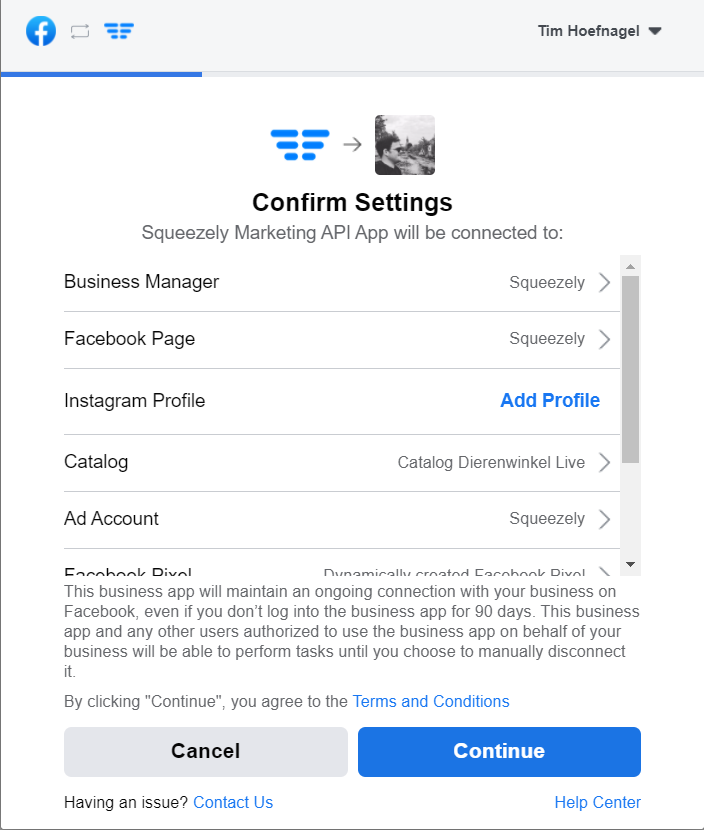The height and width of the screenshot is (830, 704).
Task: Select Catalog Dierenwinkel Live value
Action: (491, 462)
